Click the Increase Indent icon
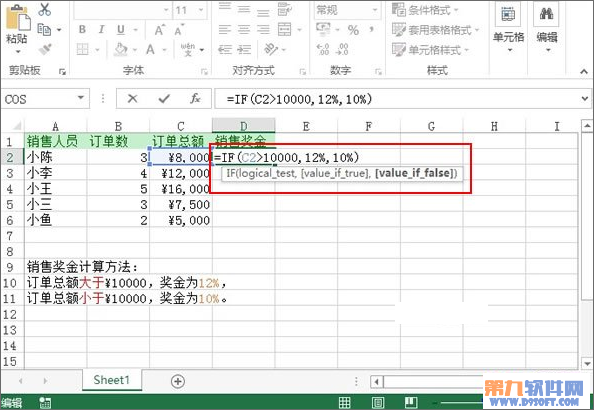Viewport: 594px width, 410px height. (x=244, y=49)
